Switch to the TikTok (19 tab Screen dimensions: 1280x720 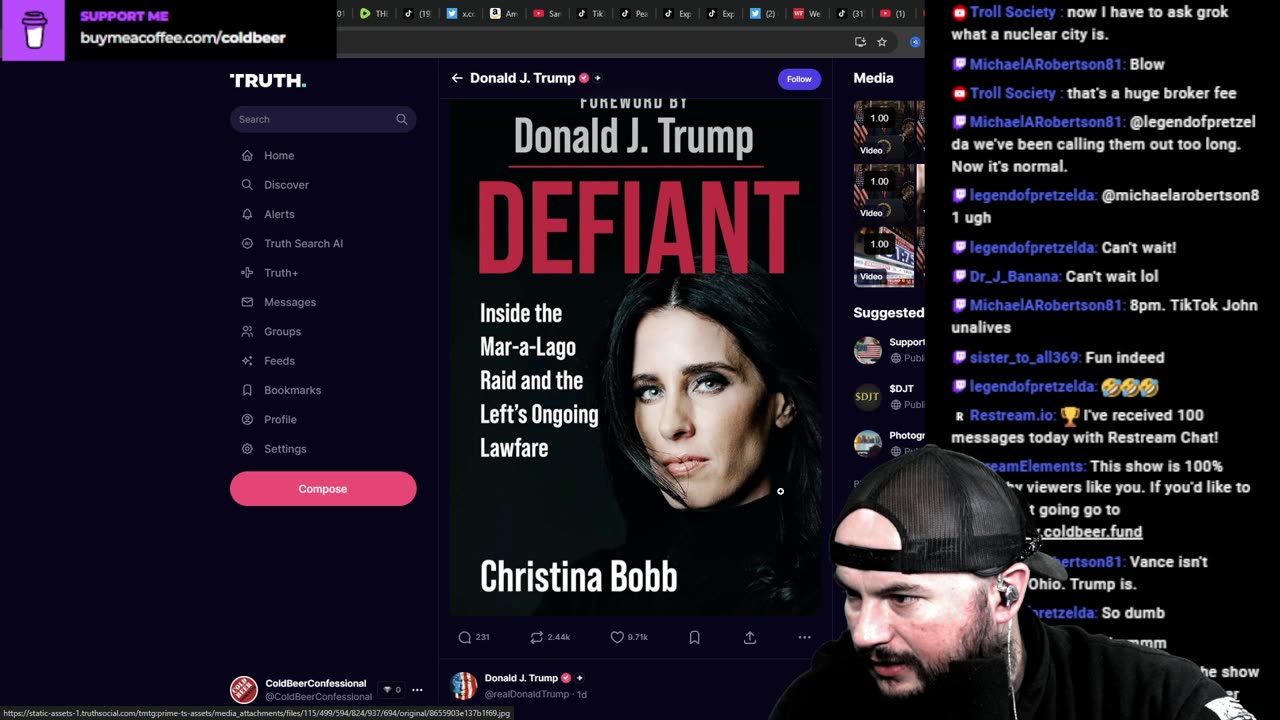coord(418,13)
